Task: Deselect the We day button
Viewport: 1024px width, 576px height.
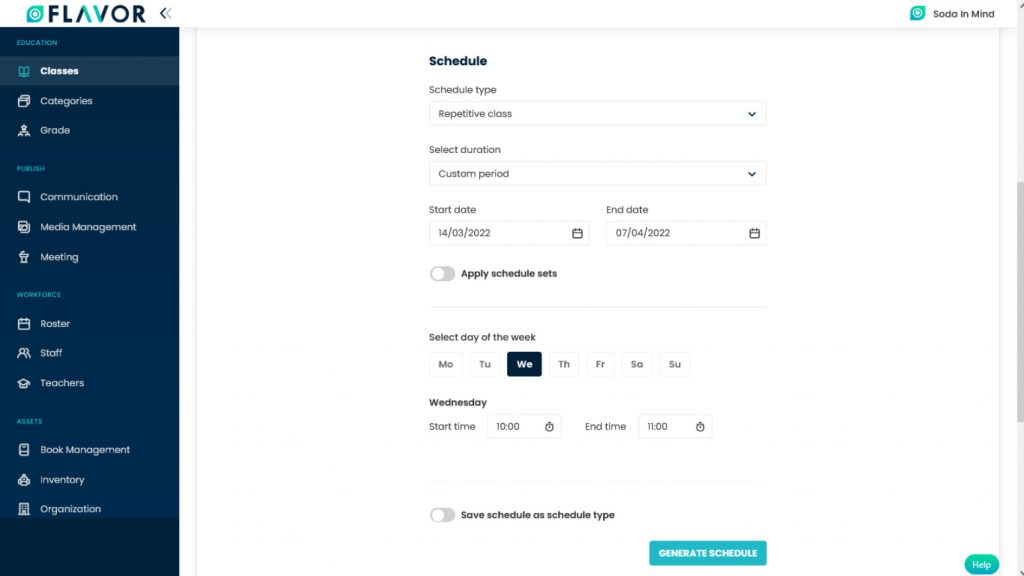Action: point(524,364)
